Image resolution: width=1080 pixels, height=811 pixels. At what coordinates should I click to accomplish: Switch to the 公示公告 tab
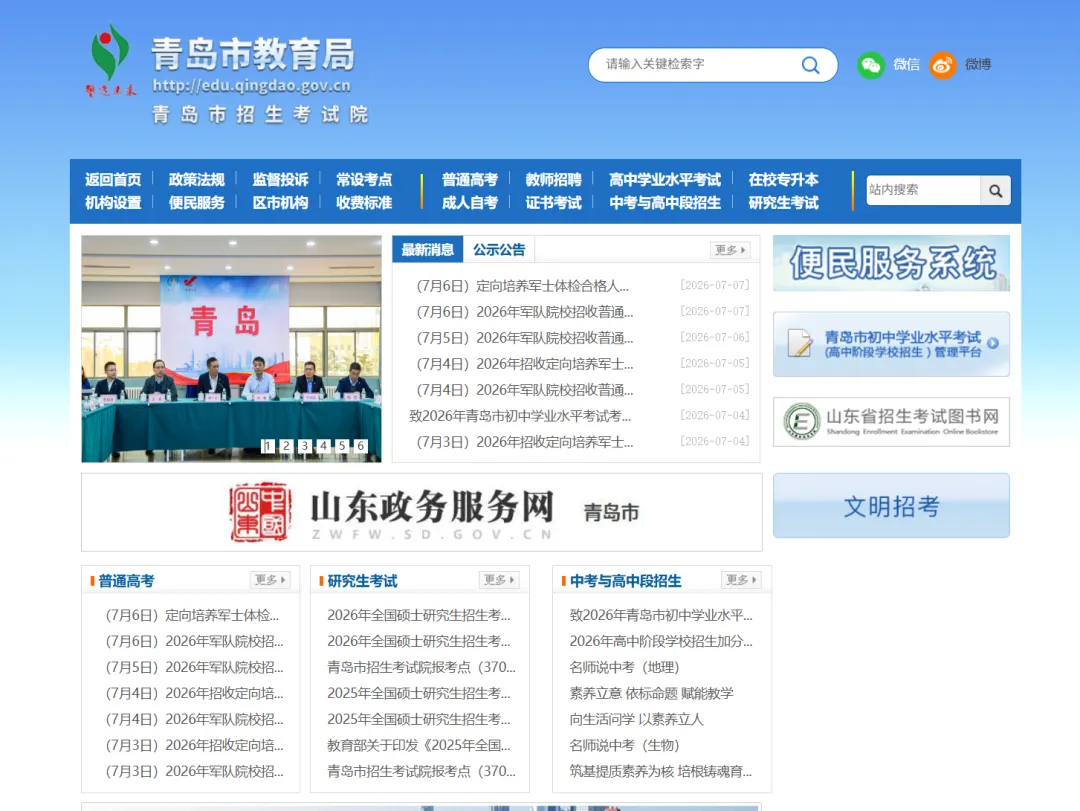coord(499,249)
